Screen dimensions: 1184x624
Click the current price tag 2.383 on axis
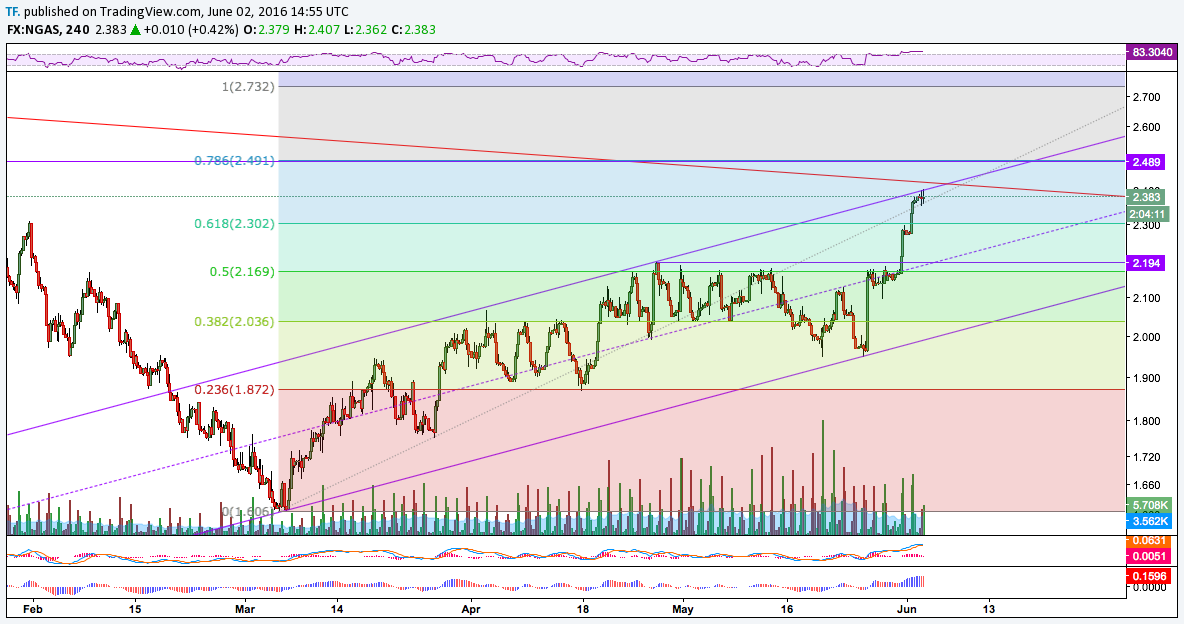pos(1145,197)
